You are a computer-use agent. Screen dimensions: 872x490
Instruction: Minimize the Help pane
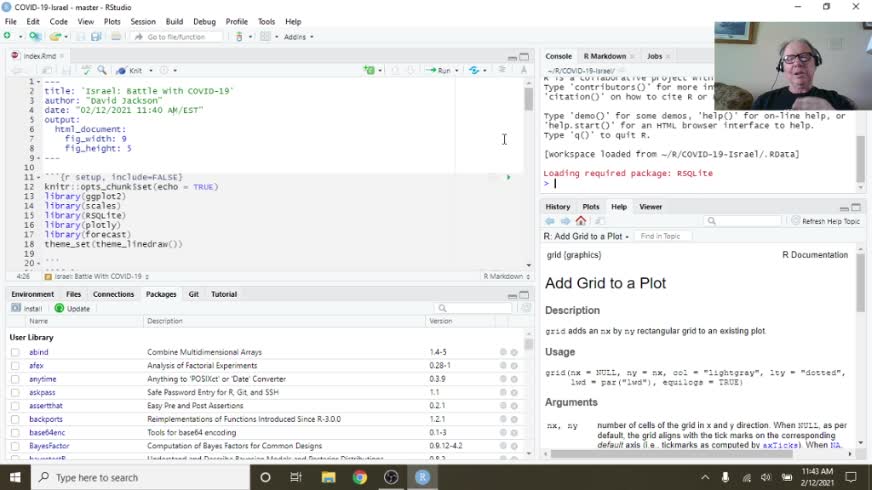(844, 208)
